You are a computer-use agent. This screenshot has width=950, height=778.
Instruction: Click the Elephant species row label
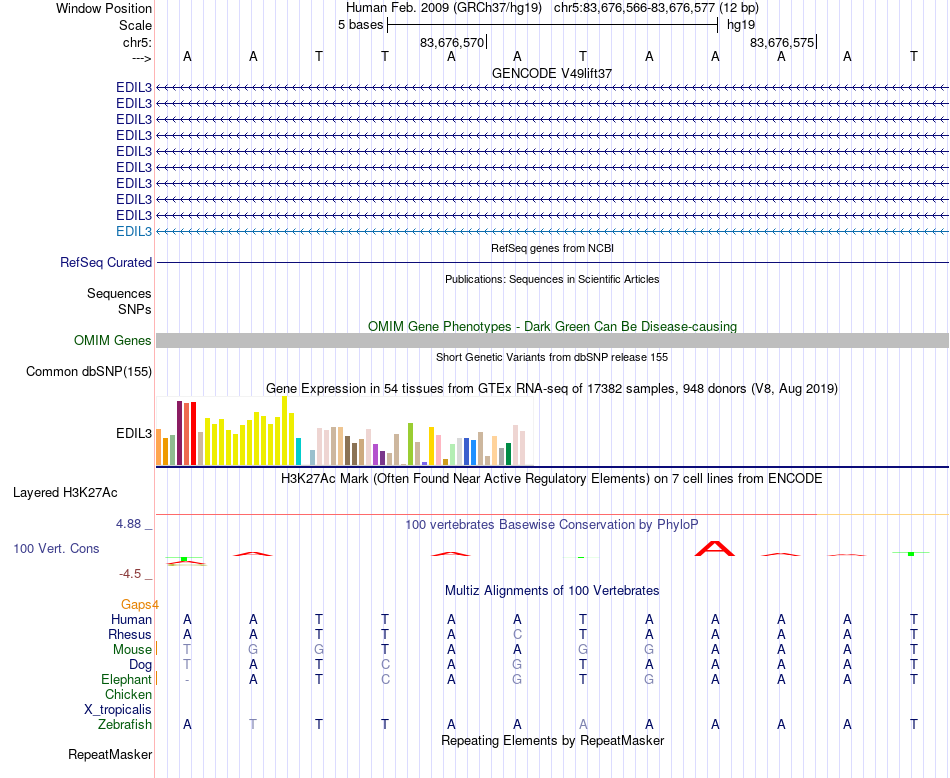click(x=126, y=679)
